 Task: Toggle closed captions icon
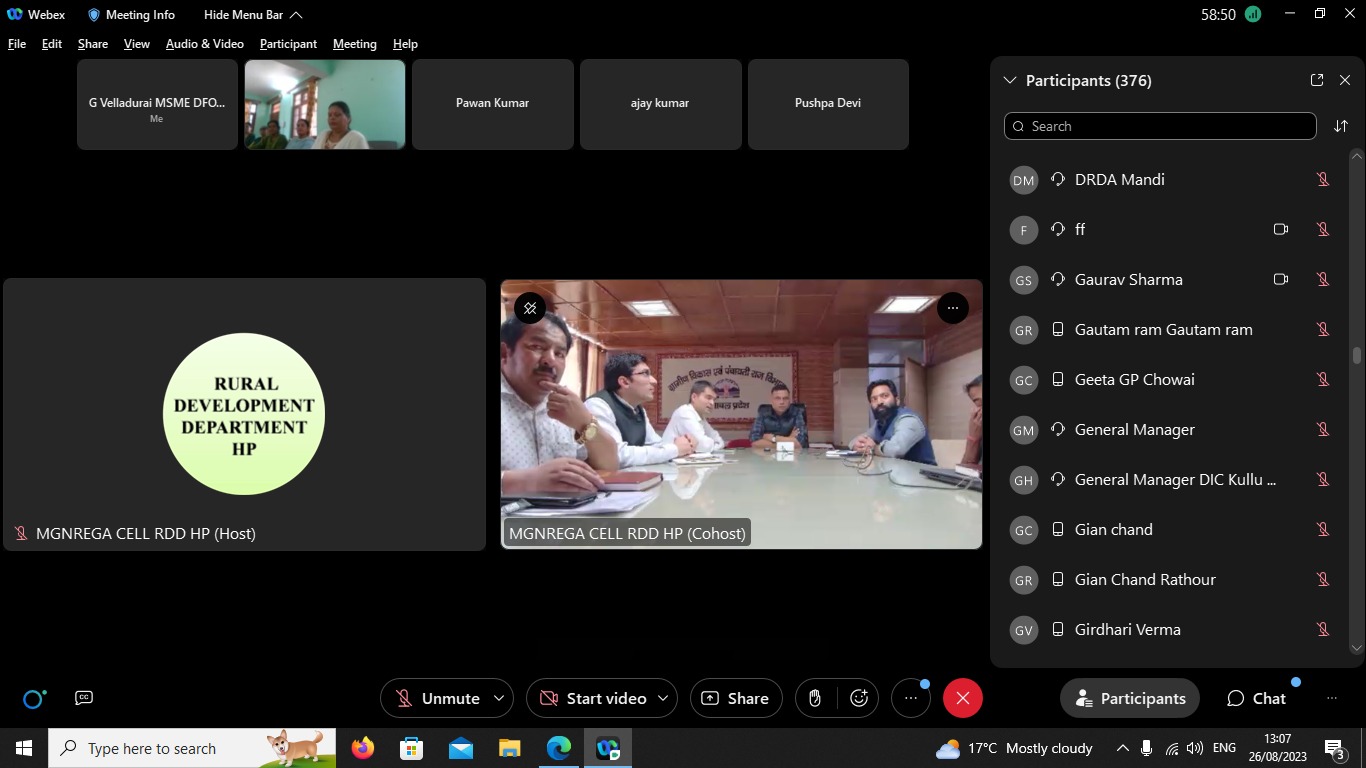[x=84, y=698]
